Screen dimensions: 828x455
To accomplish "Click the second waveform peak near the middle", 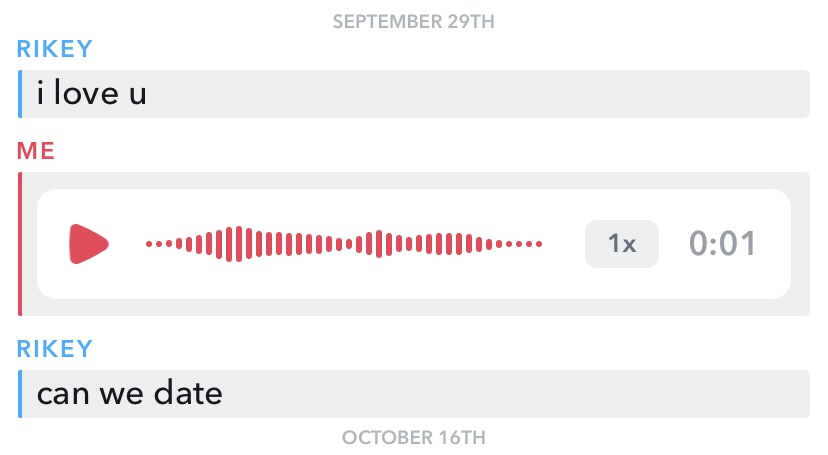I will [379, 244].
